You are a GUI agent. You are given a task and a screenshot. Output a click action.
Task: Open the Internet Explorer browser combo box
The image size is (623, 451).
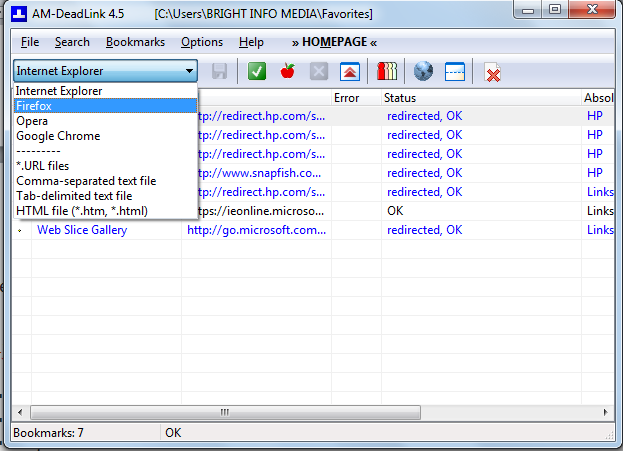[x=105, y=71]
